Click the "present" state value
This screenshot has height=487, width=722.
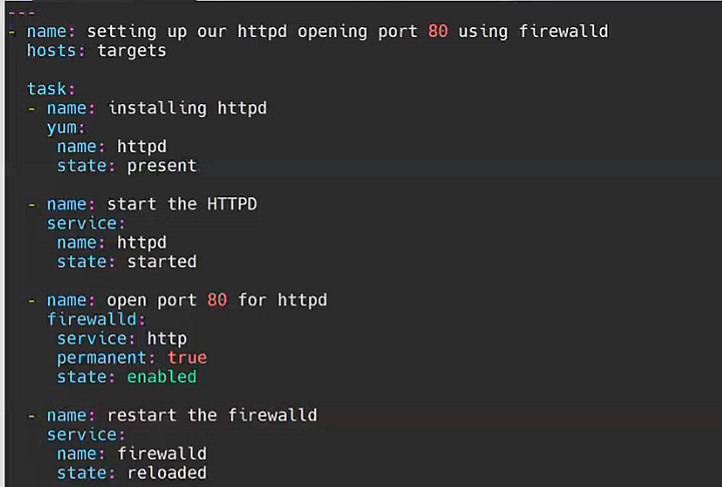[162, 166]
